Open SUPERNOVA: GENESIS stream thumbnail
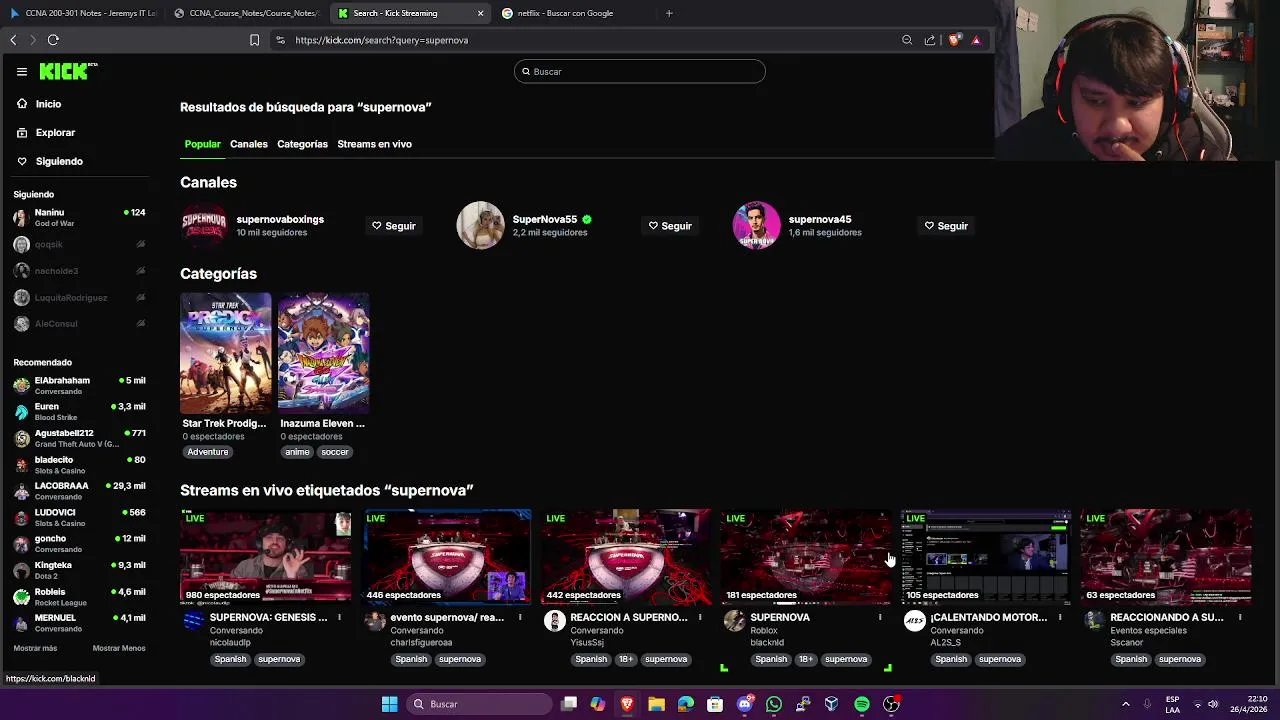This screenshot has height=720, width=1280. coord(266,557)
